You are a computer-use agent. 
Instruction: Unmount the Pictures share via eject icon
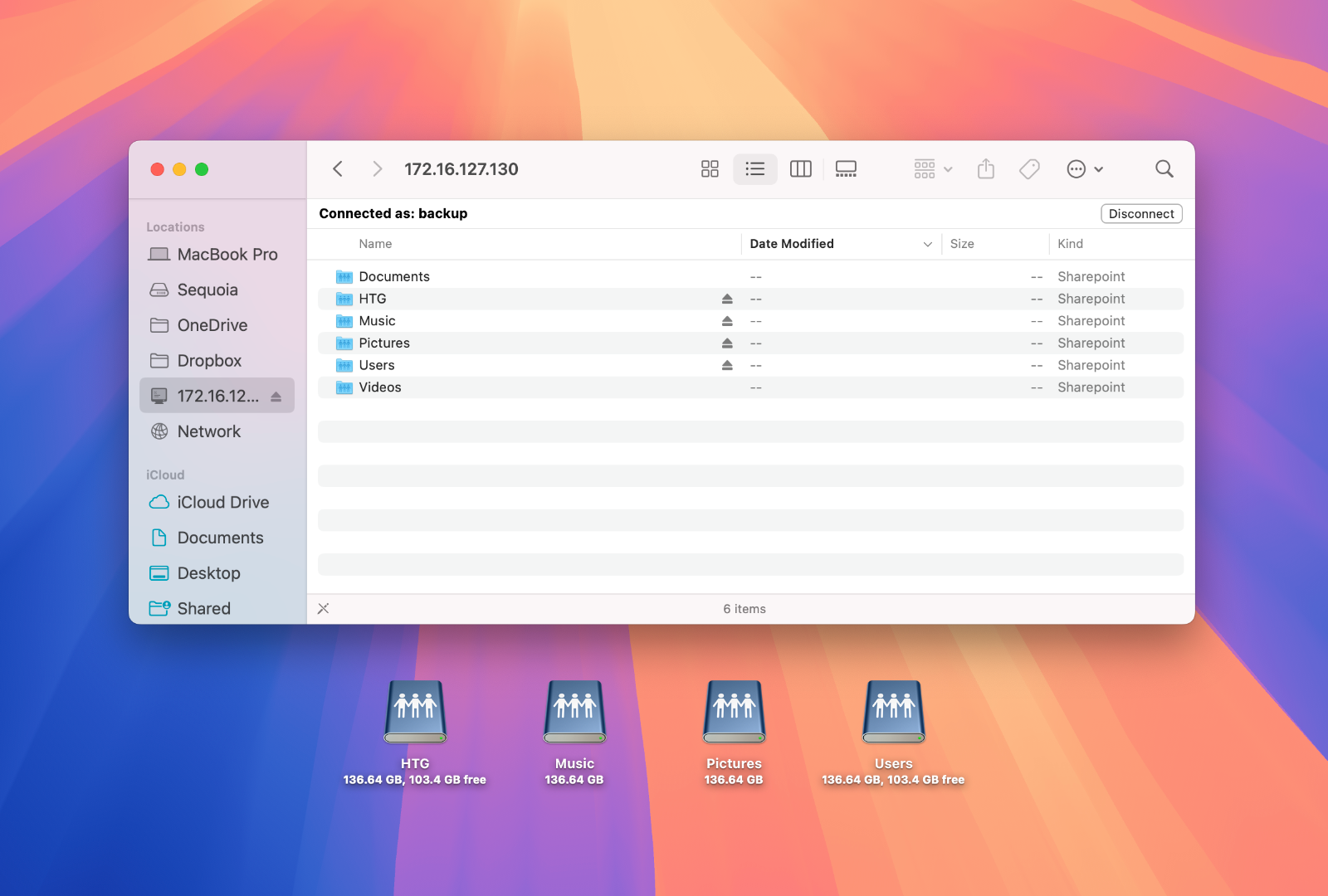pyautogui.click(x=727, y=343)
